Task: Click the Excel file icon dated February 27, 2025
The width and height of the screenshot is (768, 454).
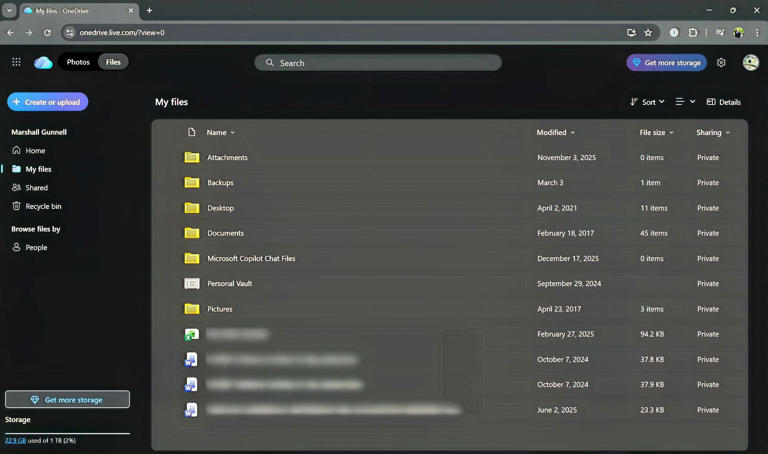Action: coord(192,334)
